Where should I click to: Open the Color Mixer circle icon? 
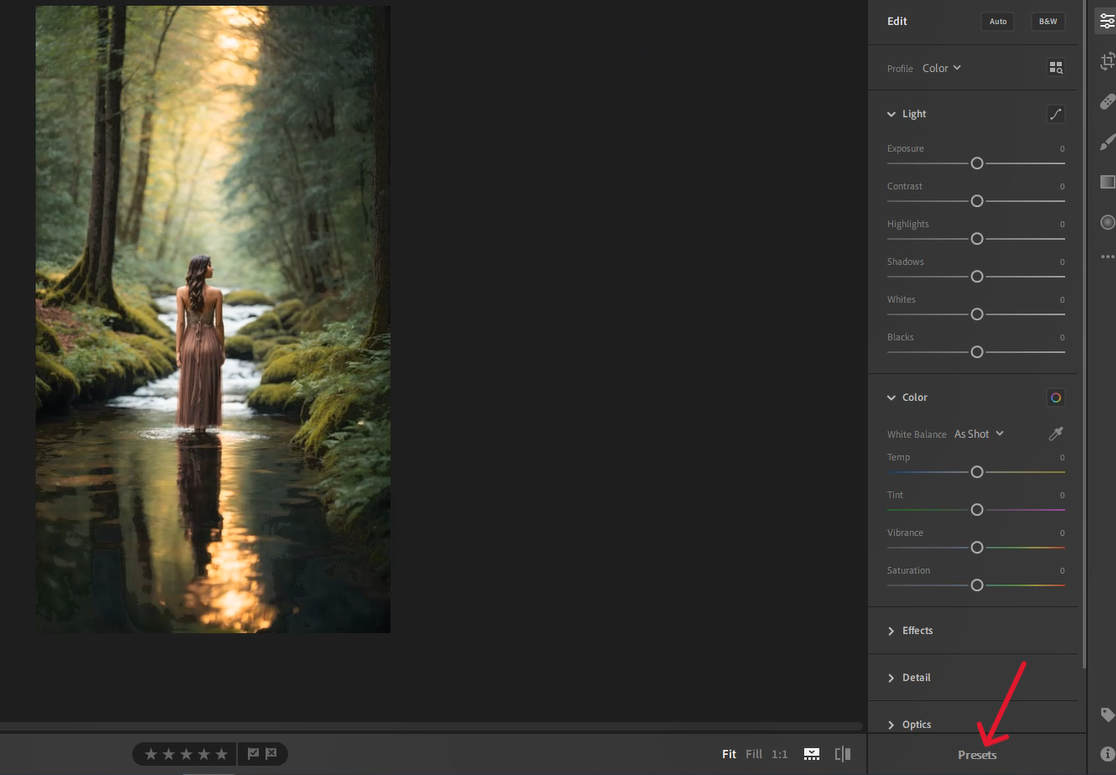1055,398
